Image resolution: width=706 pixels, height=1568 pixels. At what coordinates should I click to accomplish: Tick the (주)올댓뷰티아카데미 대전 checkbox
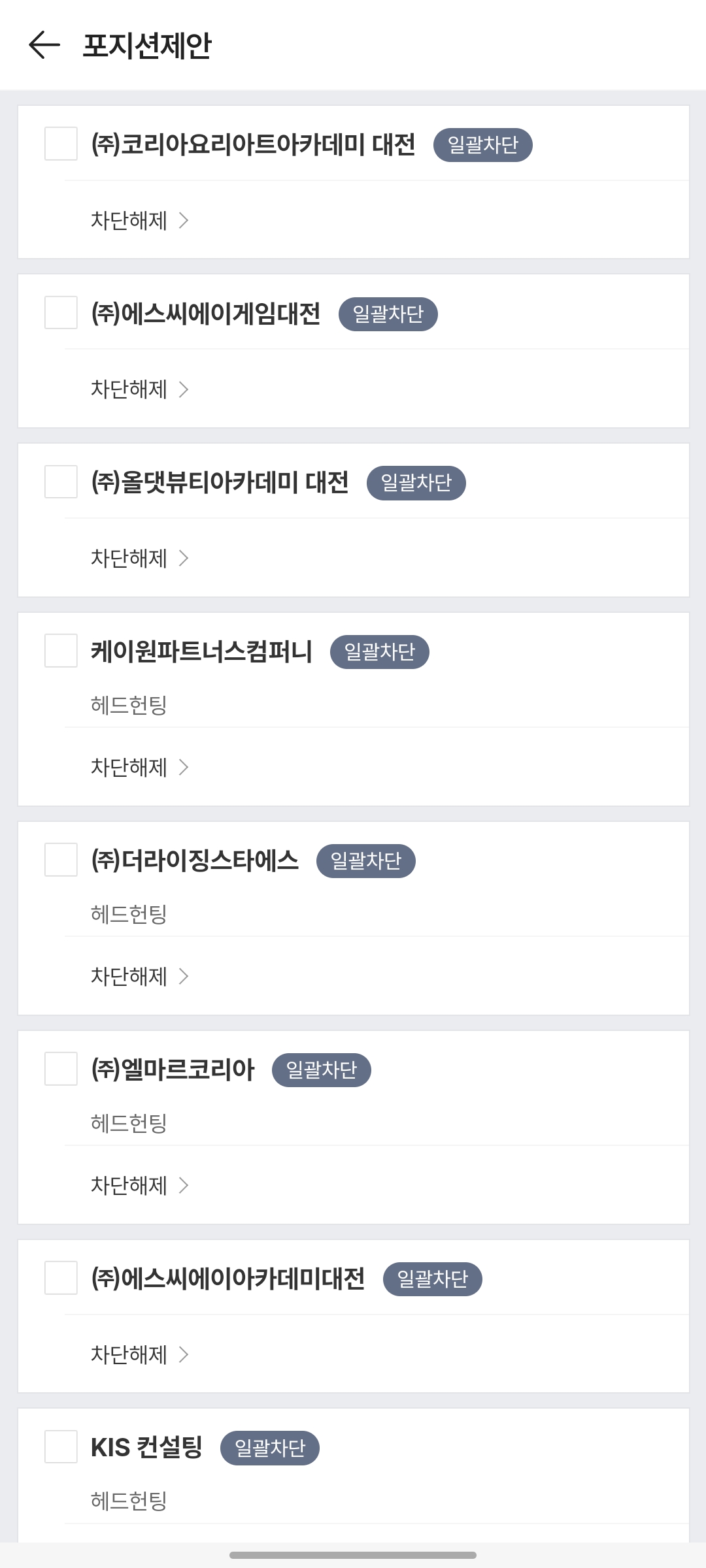pos(61,482)
